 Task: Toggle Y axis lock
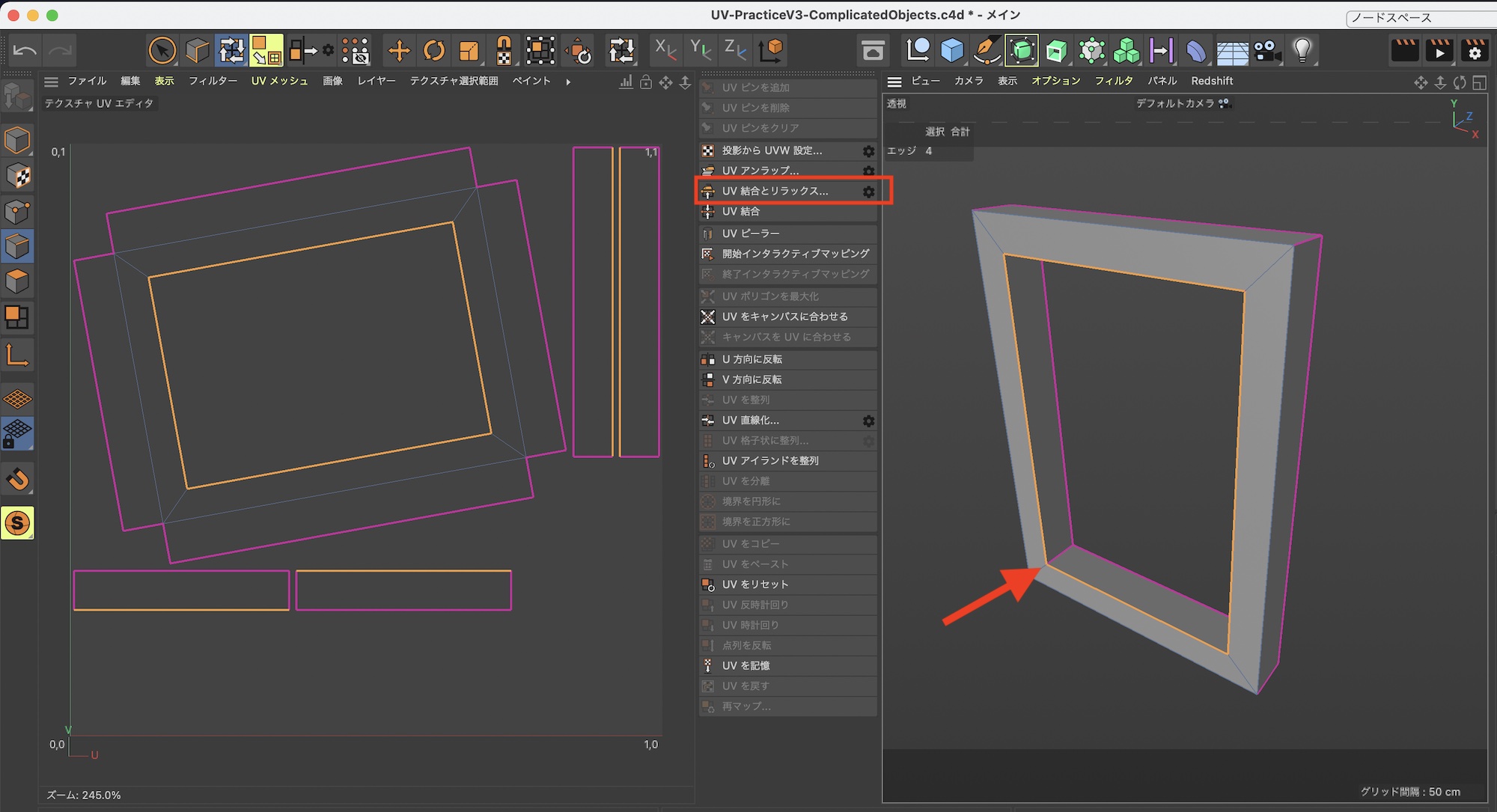[700, 51]
